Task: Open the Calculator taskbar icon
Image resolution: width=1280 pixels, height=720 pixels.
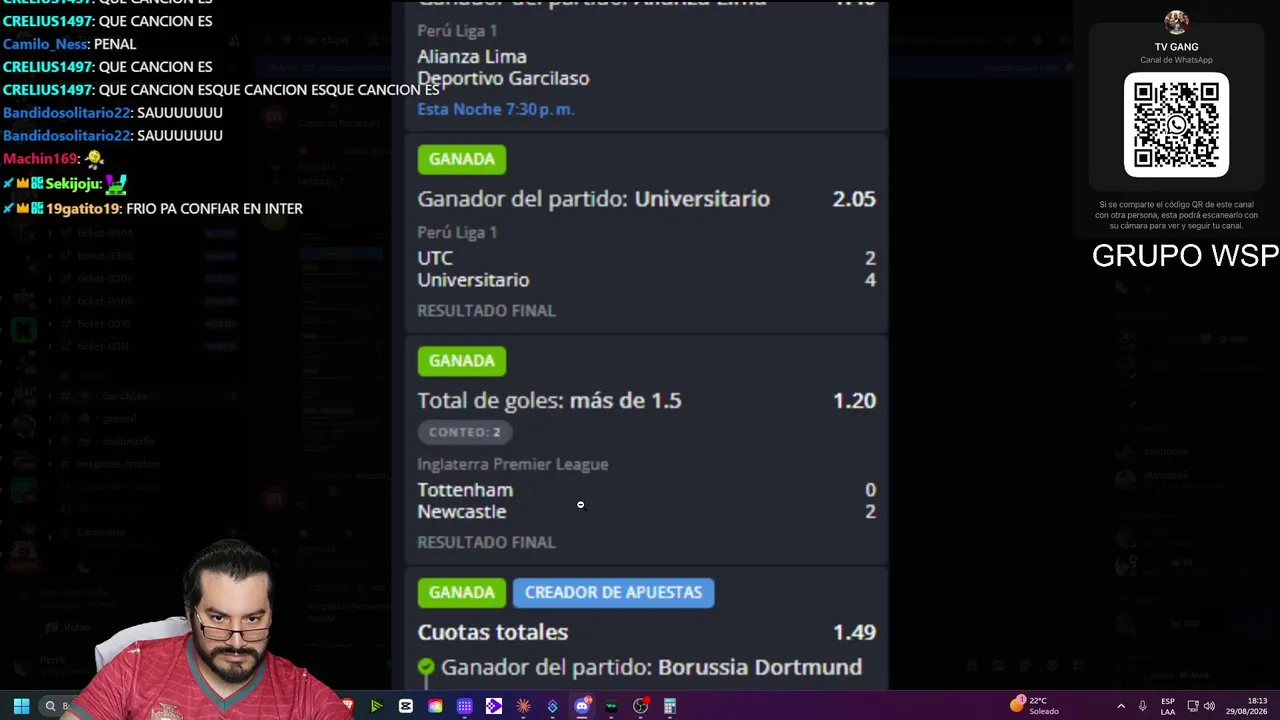Action: [x=670, y=706]
